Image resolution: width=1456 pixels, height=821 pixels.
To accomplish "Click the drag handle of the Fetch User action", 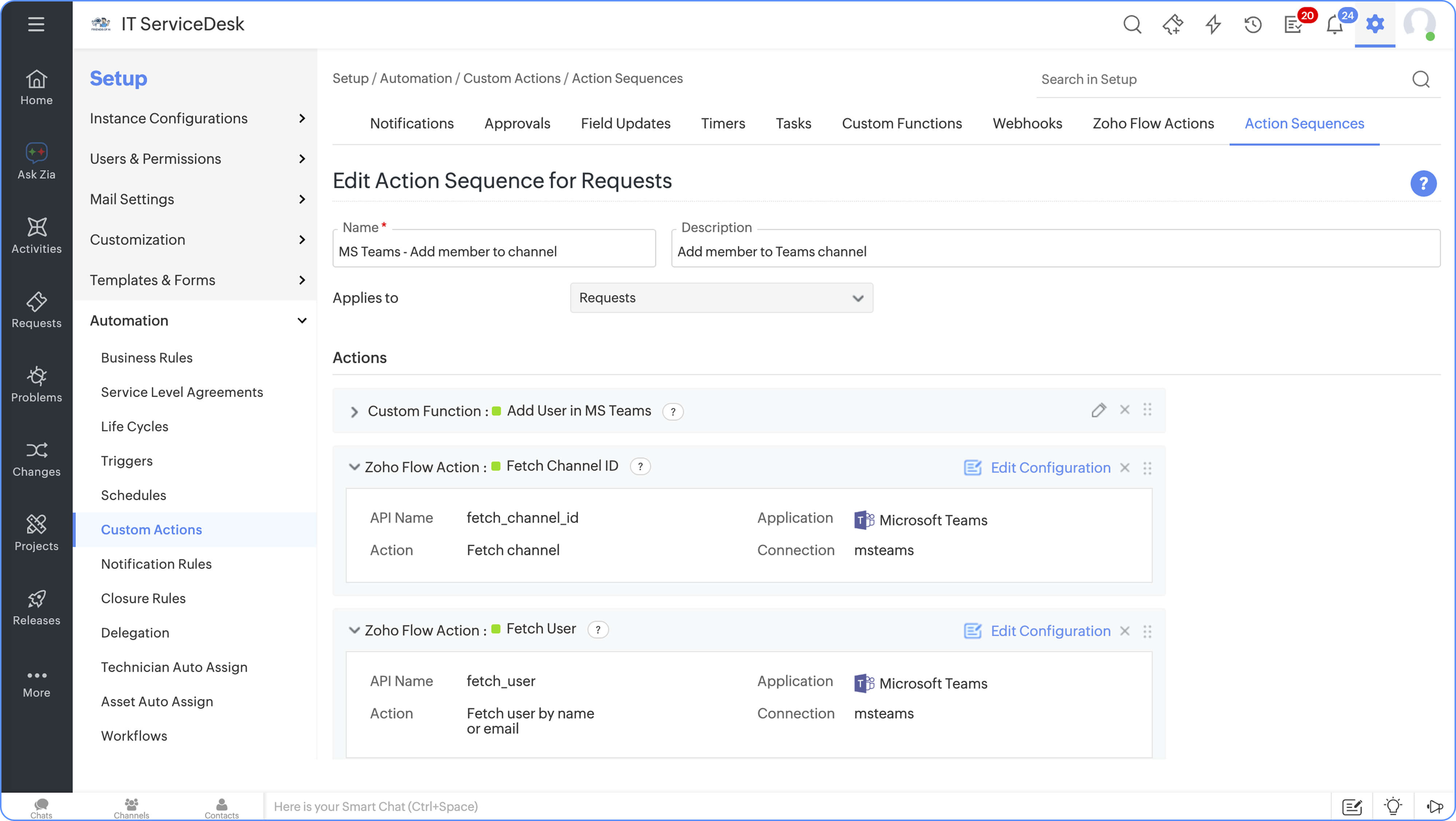I will pos(1147,631).
